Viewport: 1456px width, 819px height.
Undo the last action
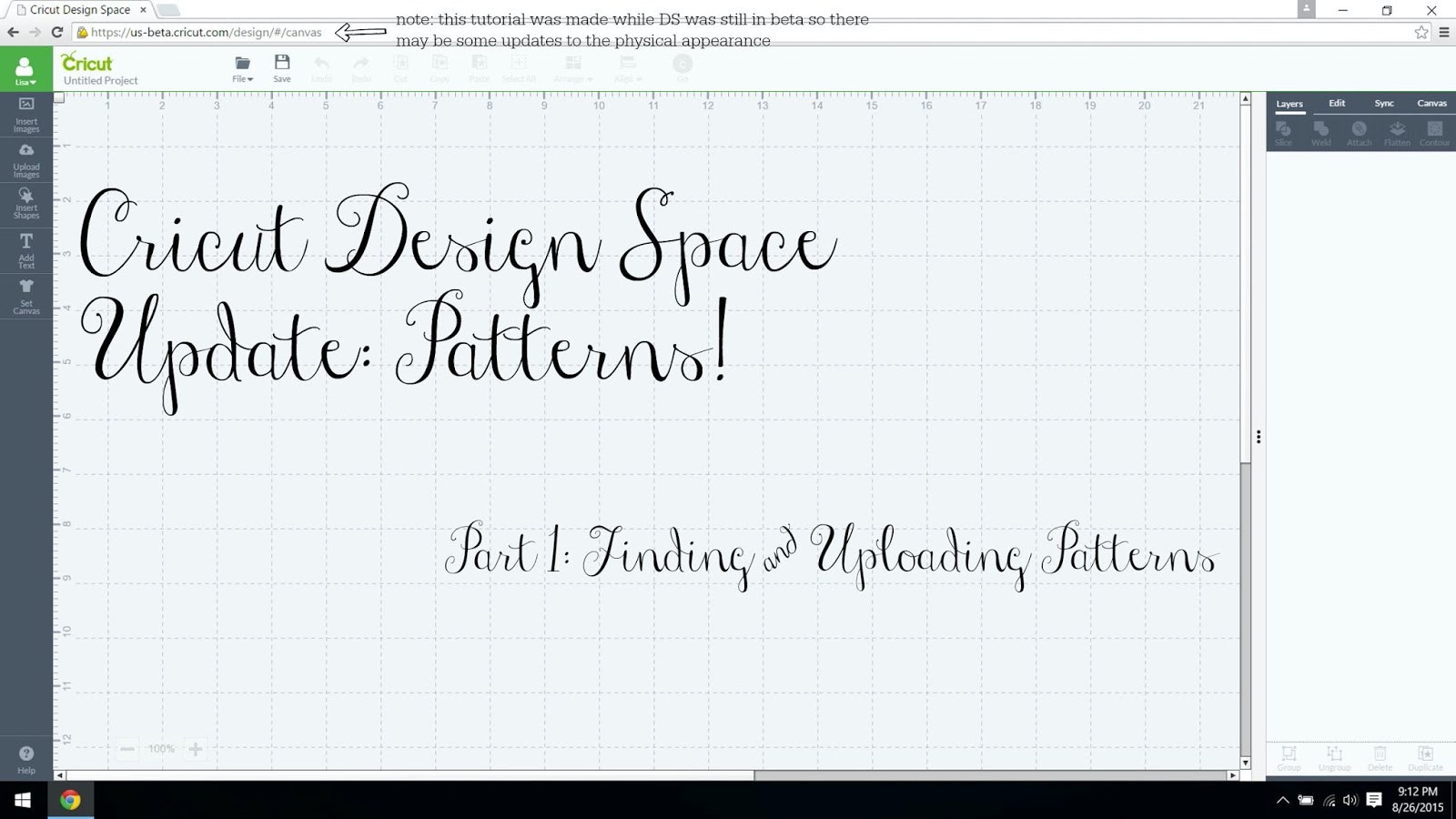321,69
